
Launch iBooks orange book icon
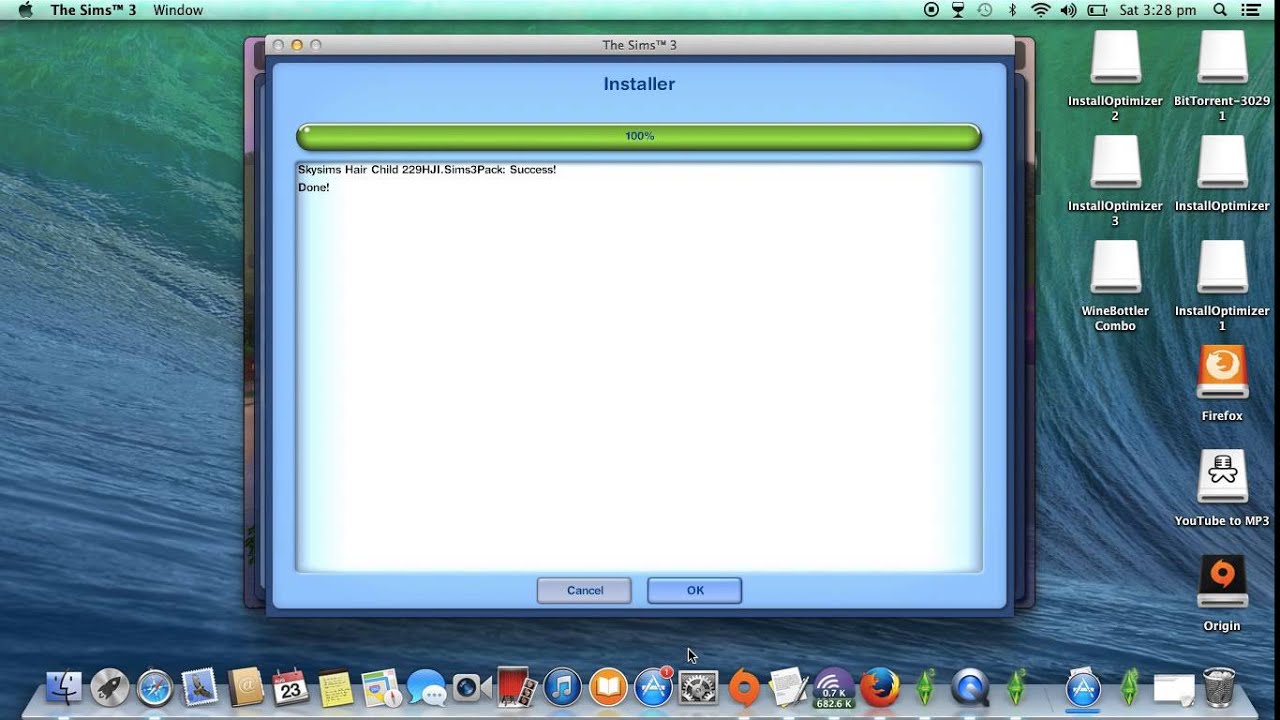pyautogui.click(x=608, y=687)
